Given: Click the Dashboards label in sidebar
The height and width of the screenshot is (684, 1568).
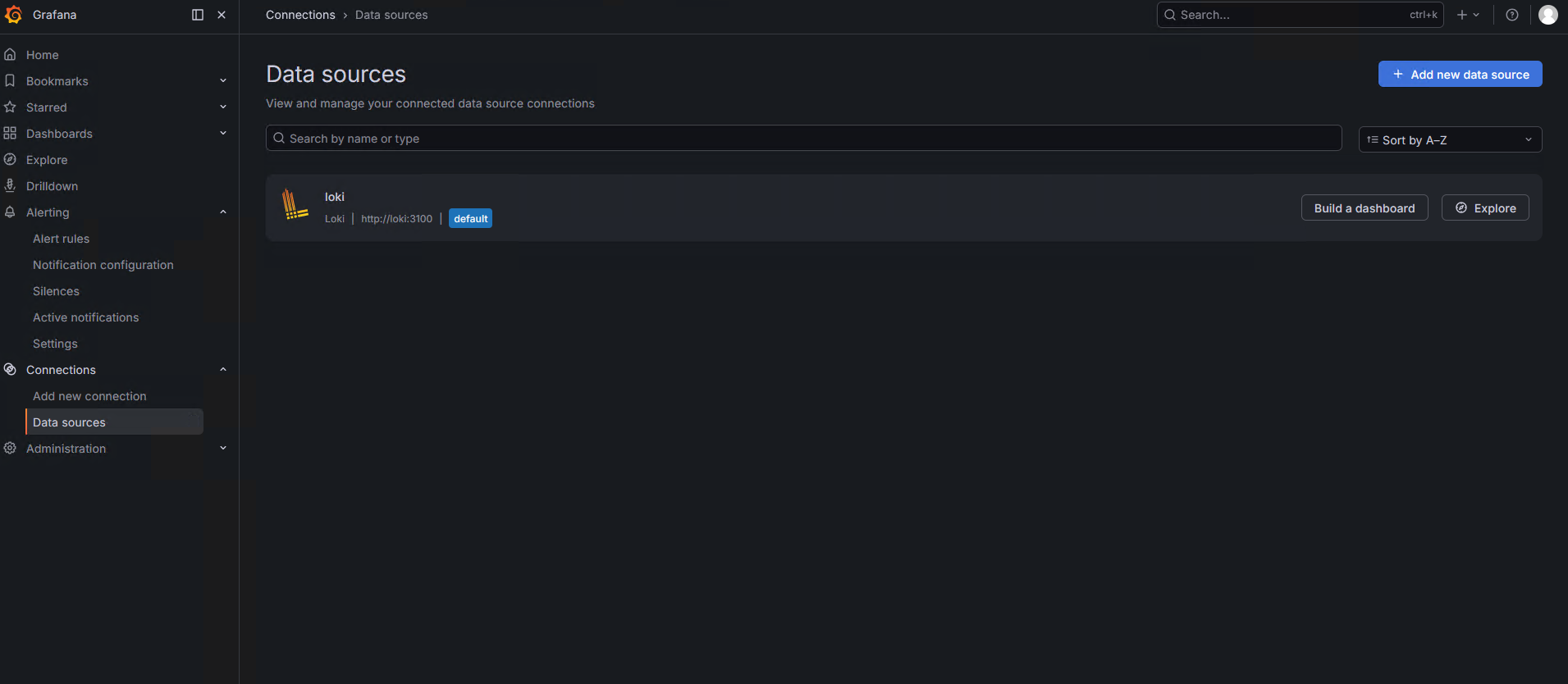Looking at the screenshot, I should [x=59, y=134].
